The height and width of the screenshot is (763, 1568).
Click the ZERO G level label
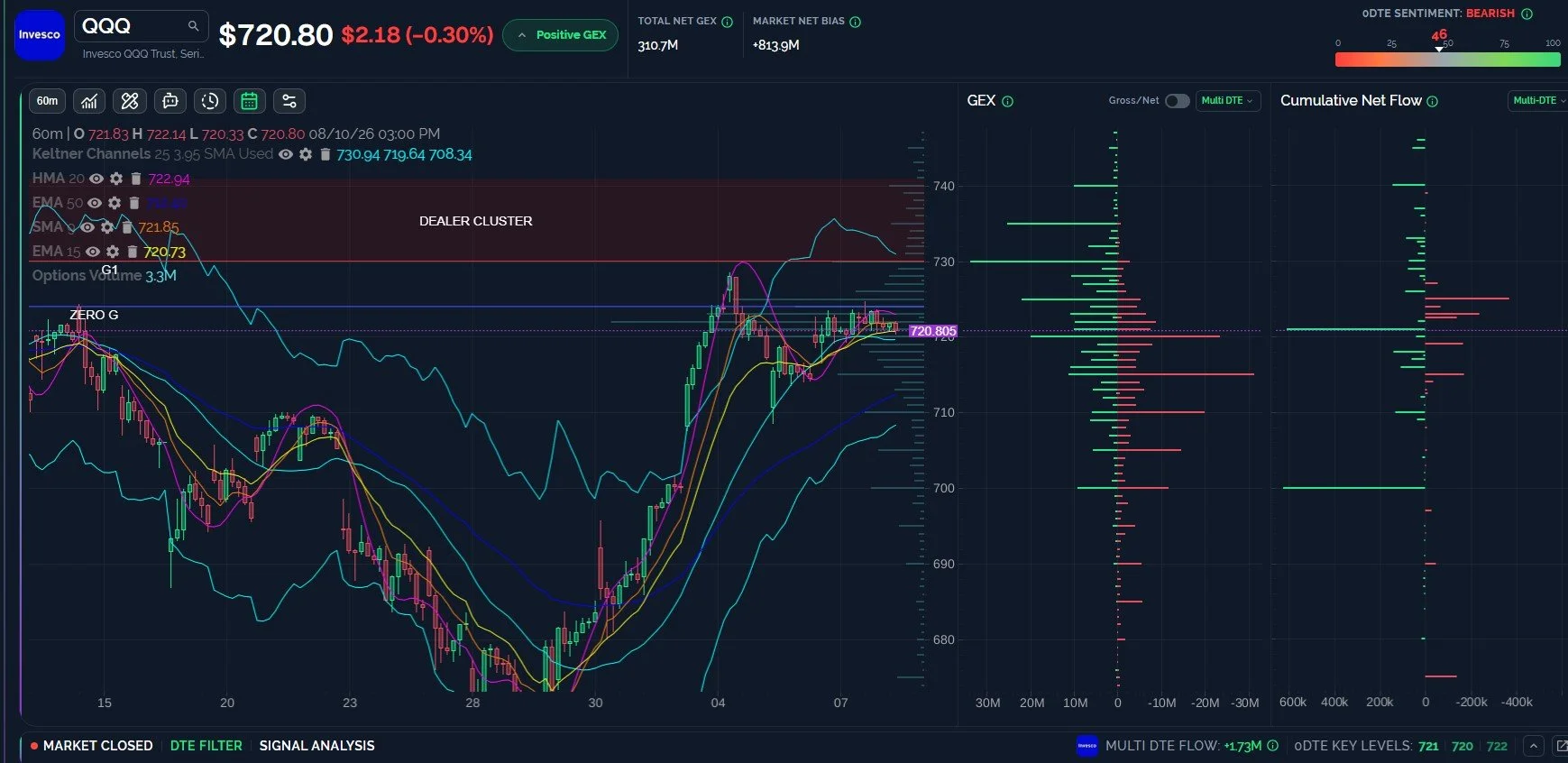click(94, 315)
